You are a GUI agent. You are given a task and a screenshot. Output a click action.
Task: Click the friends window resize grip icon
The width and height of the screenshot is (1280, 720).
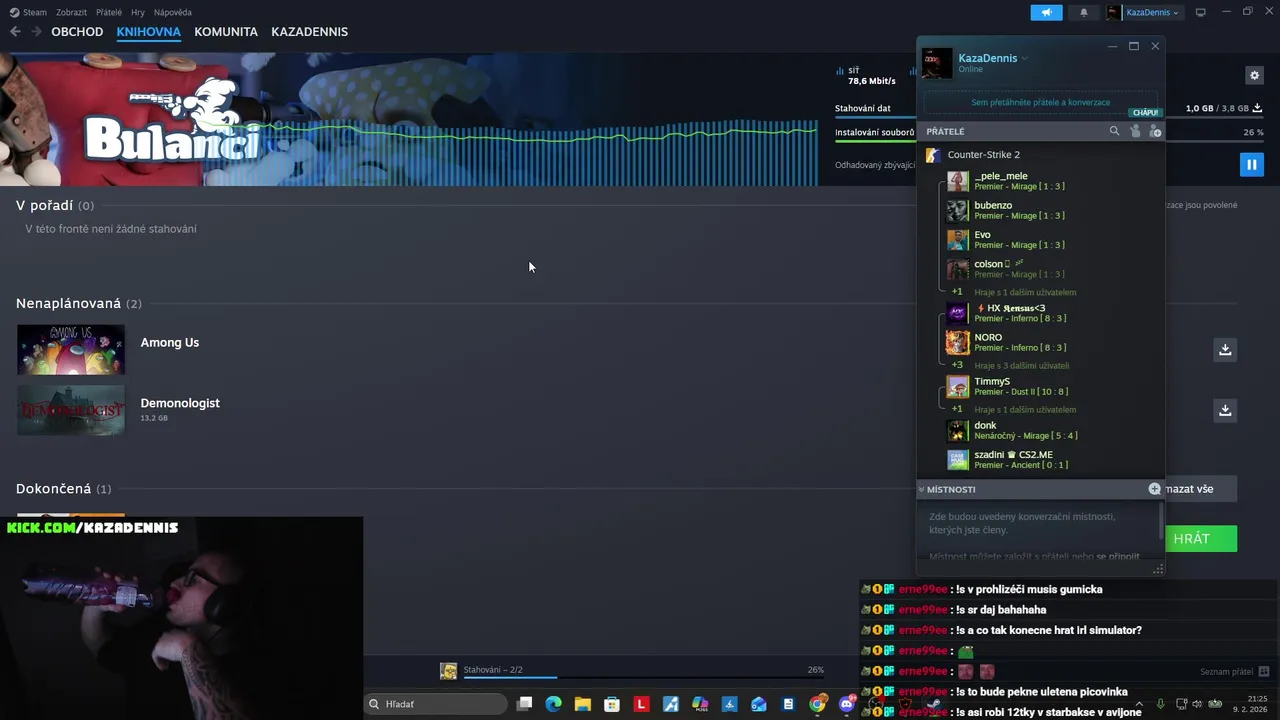coord(1158,569)
